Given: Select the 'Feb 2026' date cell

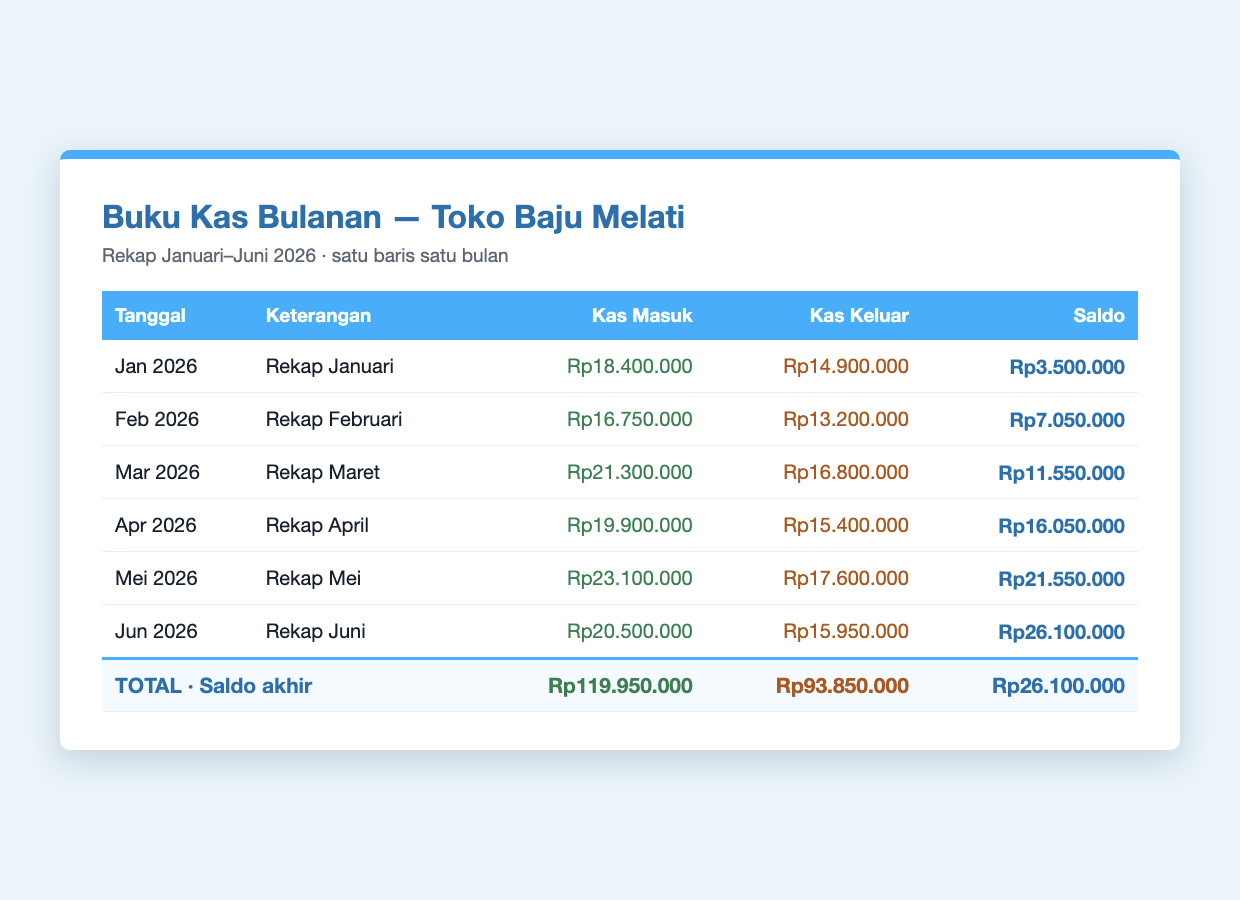Looking at the screenshot, I should [158, 420].
